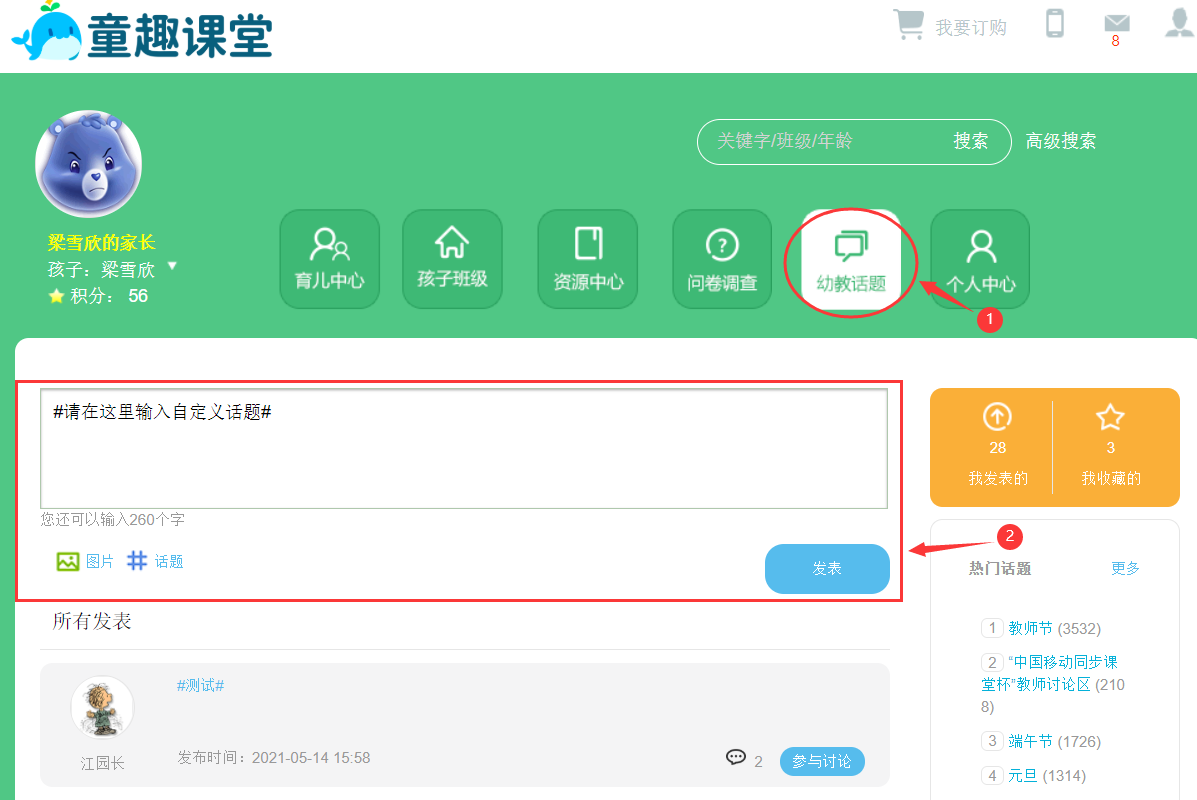The width and height of the screenshot is (1197, 800).
Task: Open the mobile phone icon in header
Action: coord(1054,23)
